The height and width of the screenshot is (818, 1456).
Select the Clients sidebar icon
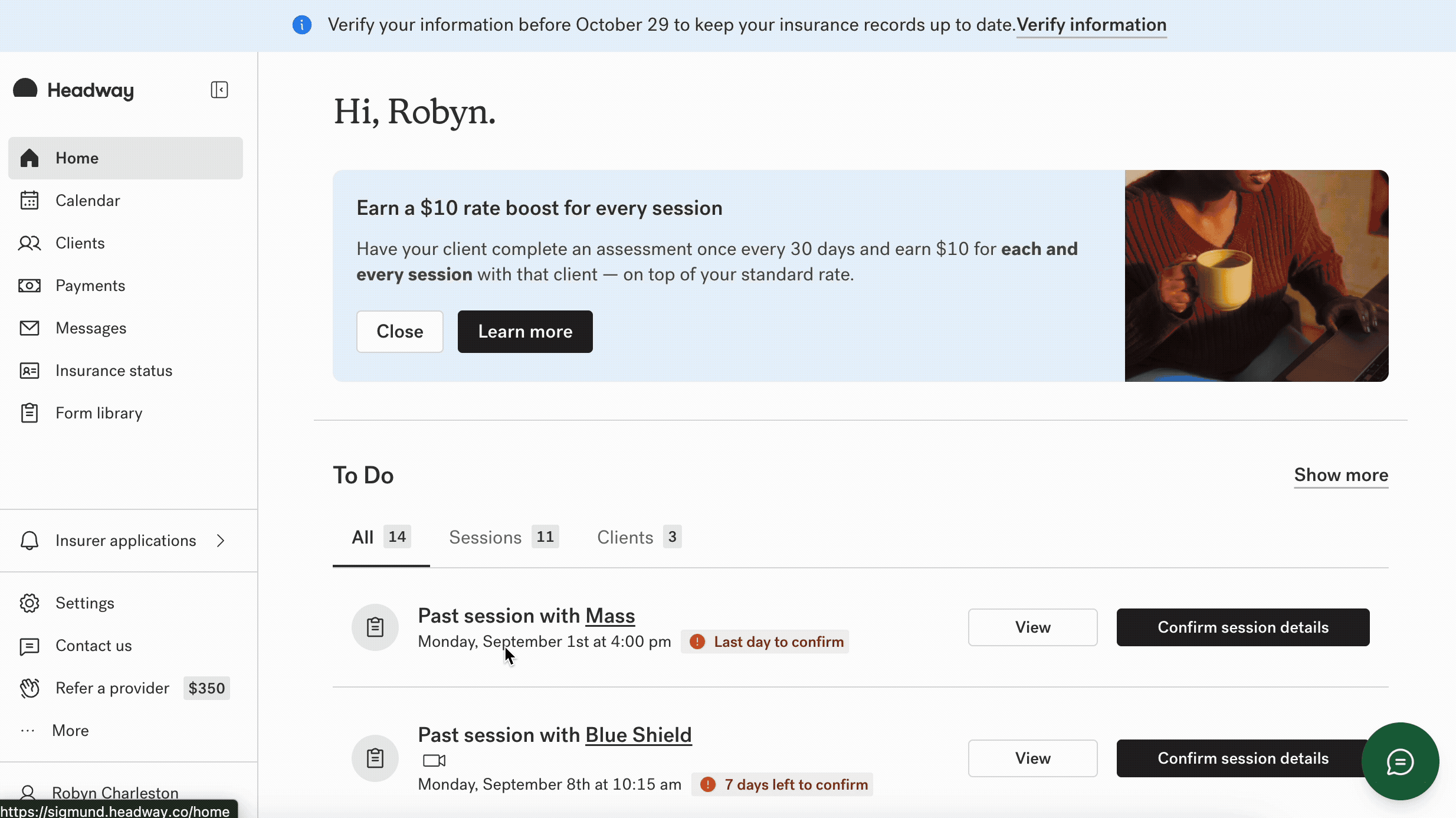pyautogui.click(x=30, y=243)
